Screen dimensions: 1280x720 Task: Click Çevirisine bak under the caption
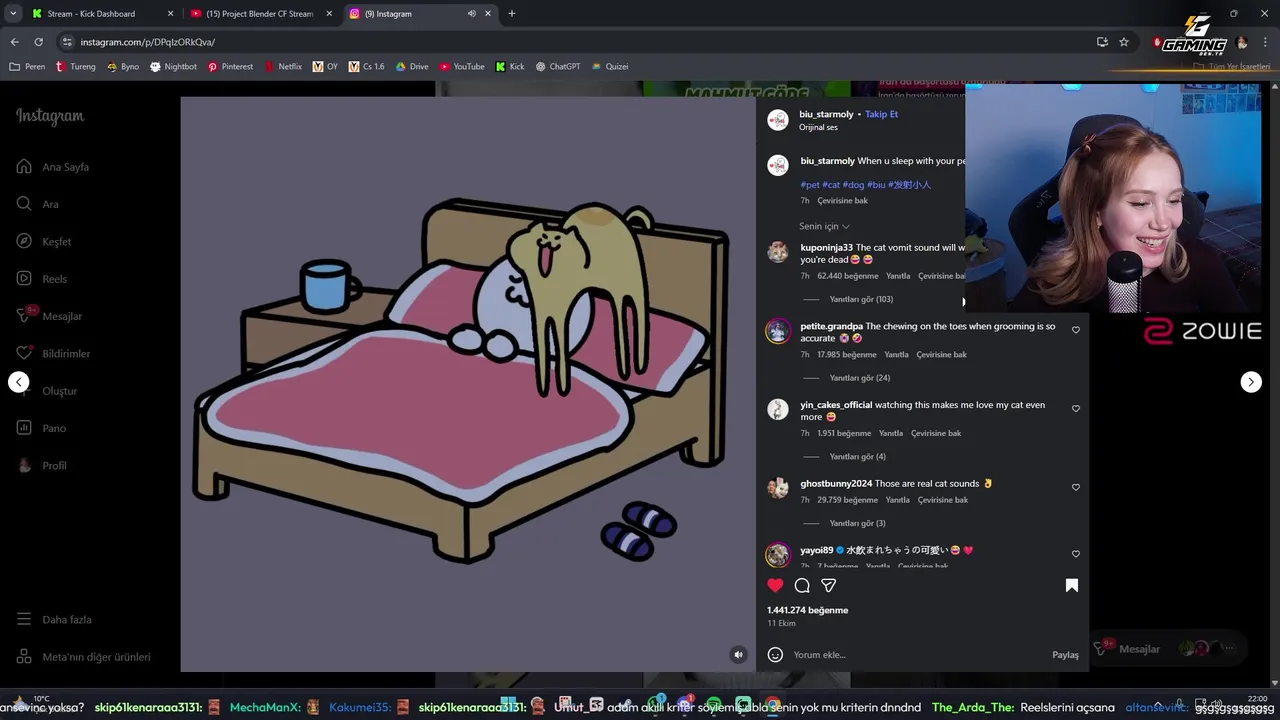(842, 201)
